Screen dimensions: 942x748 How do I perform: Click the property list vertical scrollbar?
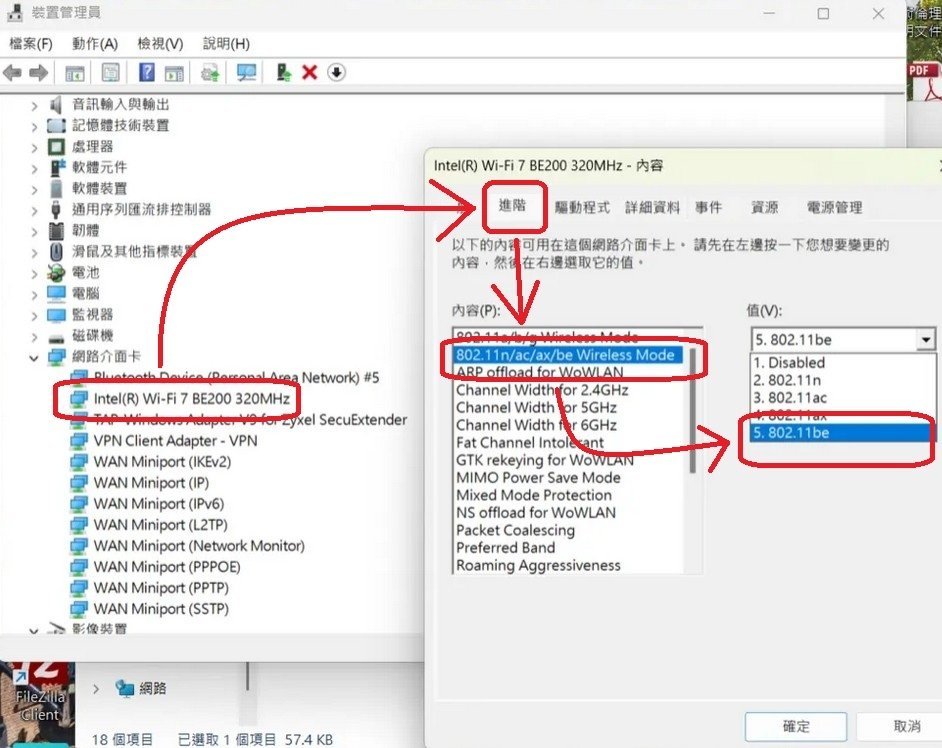(692, 410)
